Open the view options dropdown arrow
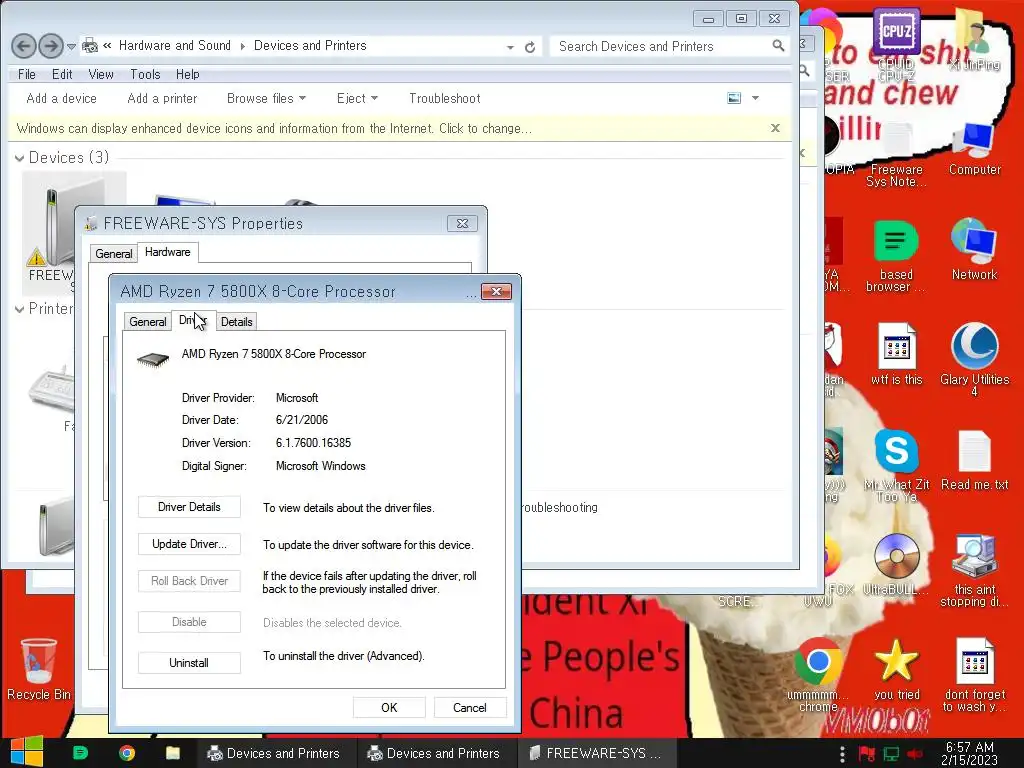 click(756, 99)
